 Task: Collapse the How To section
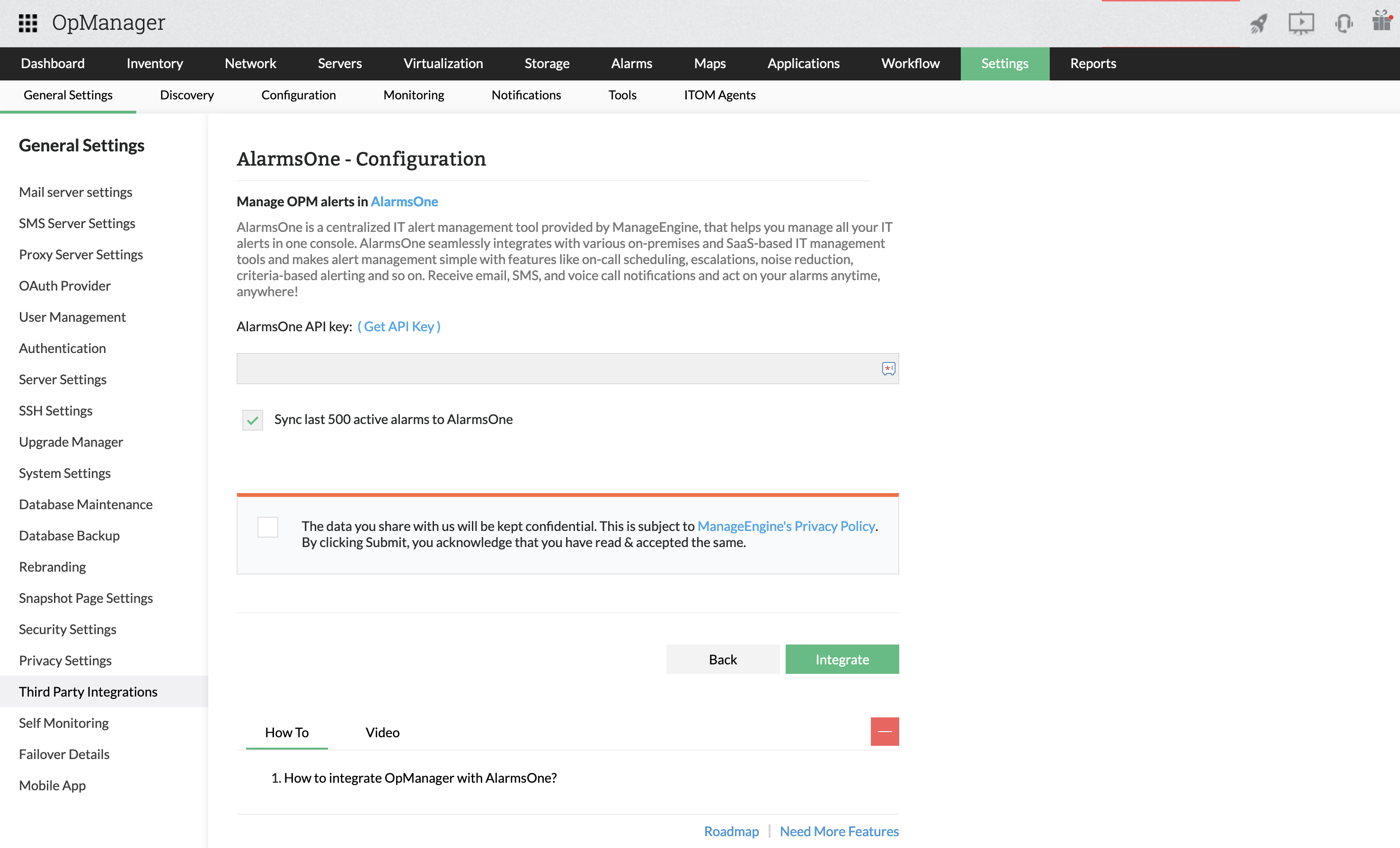click(885, 731)
